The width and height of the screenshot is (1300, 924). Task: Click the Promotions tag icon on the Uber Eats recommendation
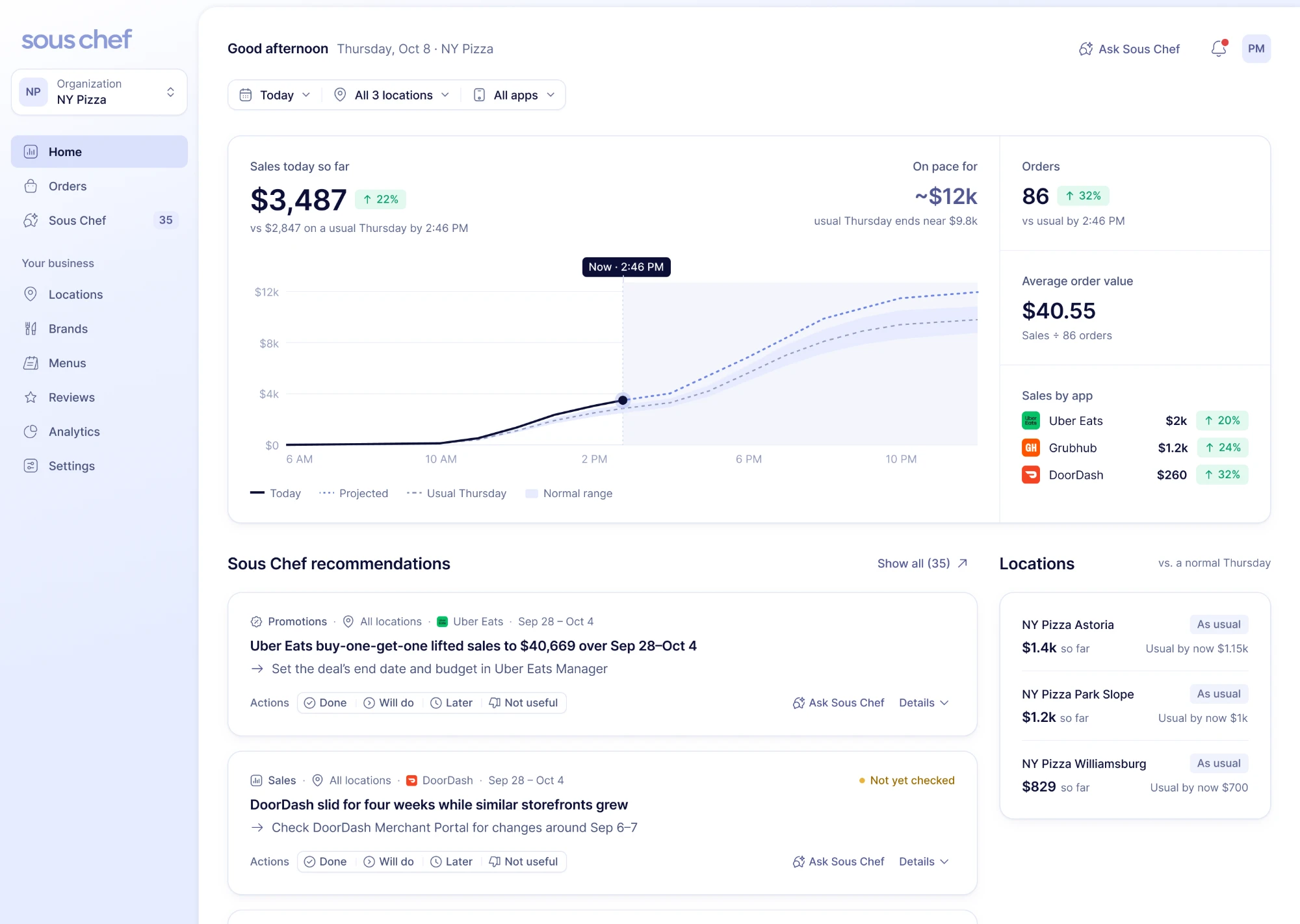coord(256,622)
